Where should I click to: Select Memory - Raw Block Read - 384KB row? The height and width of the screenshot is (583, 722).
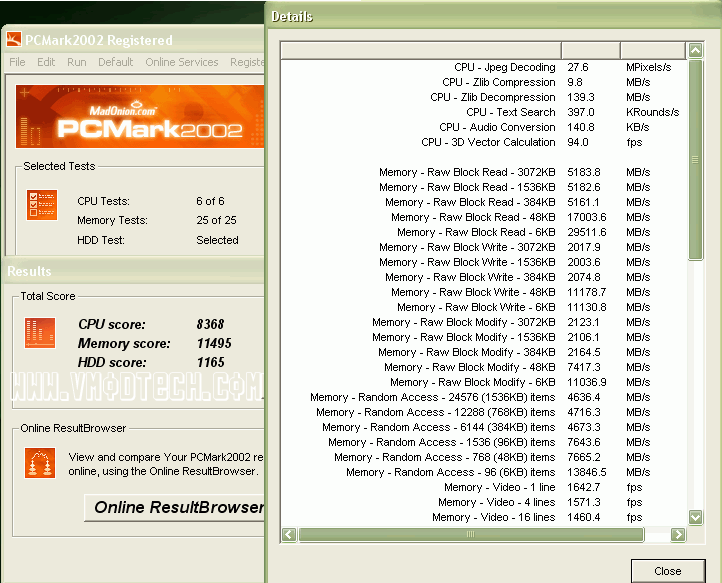(483, 202)
